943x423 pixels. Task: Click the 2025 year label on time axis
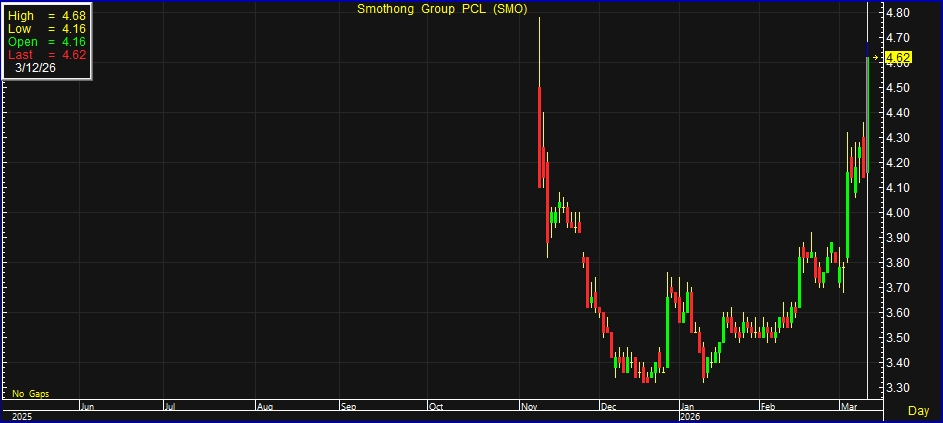pyautogui.click(x=21, y=415)
